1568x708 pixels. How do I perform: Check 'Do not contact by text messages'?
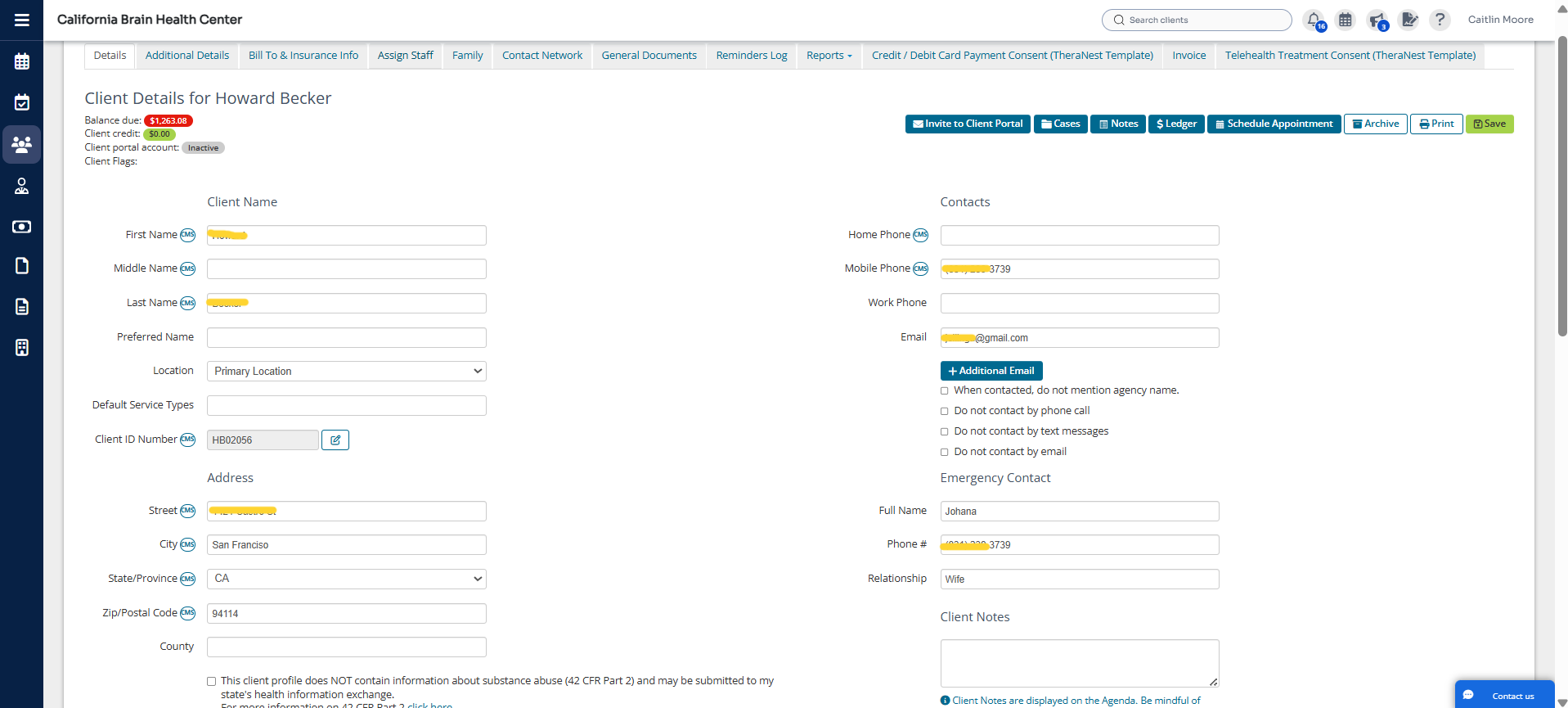(x=945, y=432)
